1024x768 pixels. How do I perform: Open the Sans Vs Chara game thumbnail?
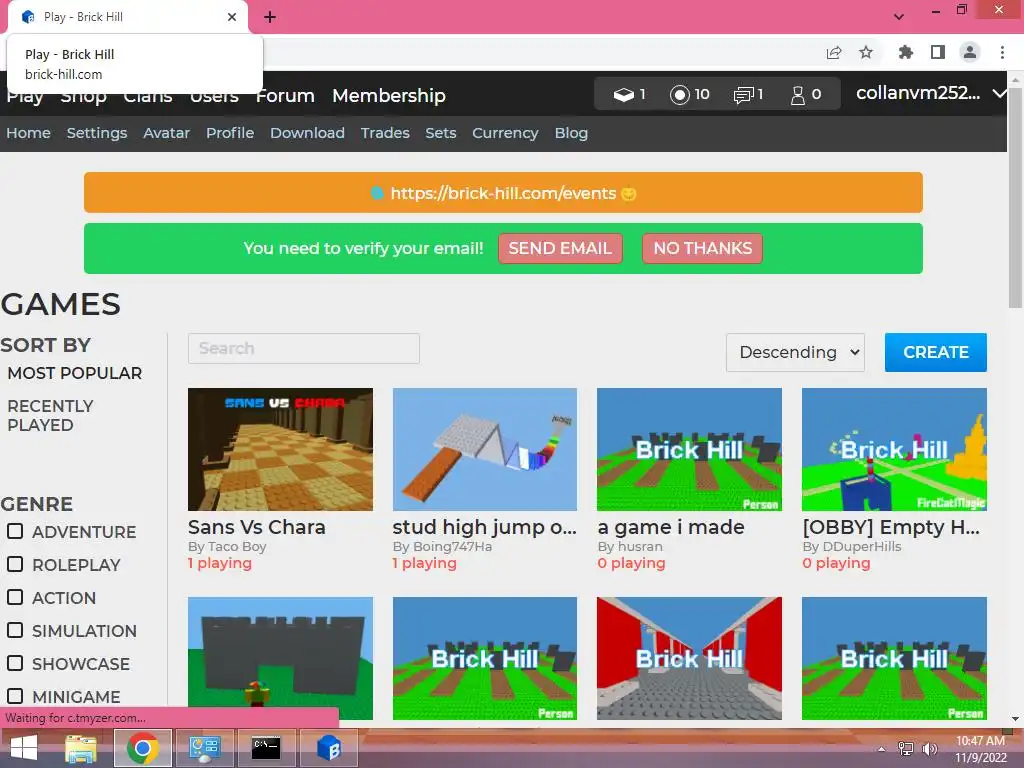coord(280,449)
